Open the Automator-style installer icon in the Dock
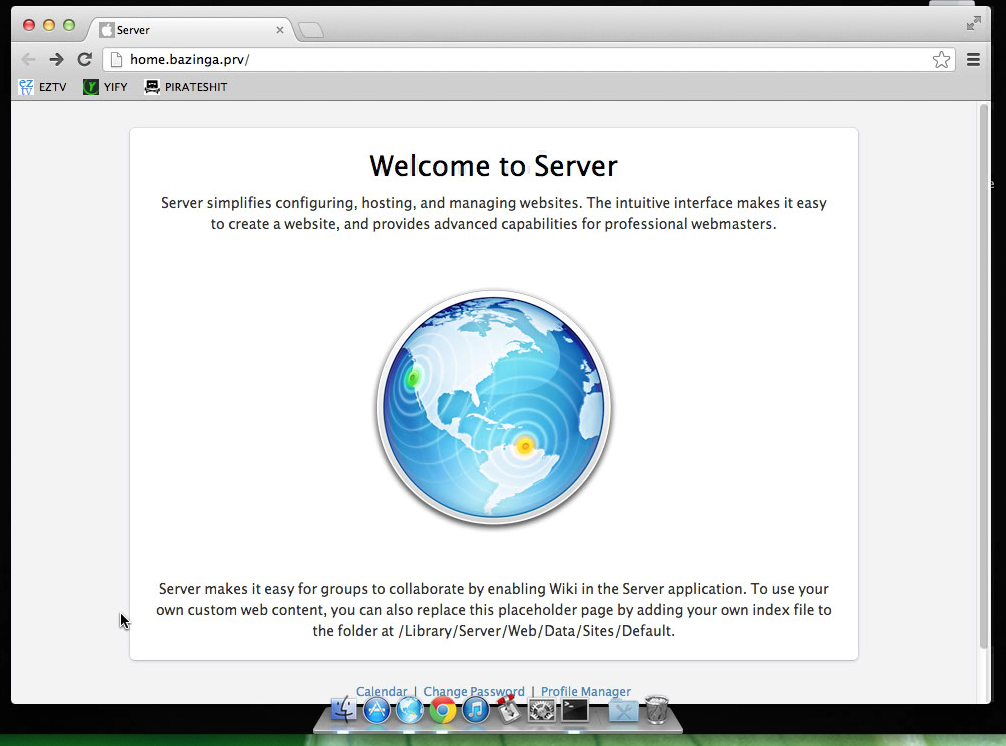Image resolution: width=1006 pixels, height=746 pixels. [x=509, y=710]
